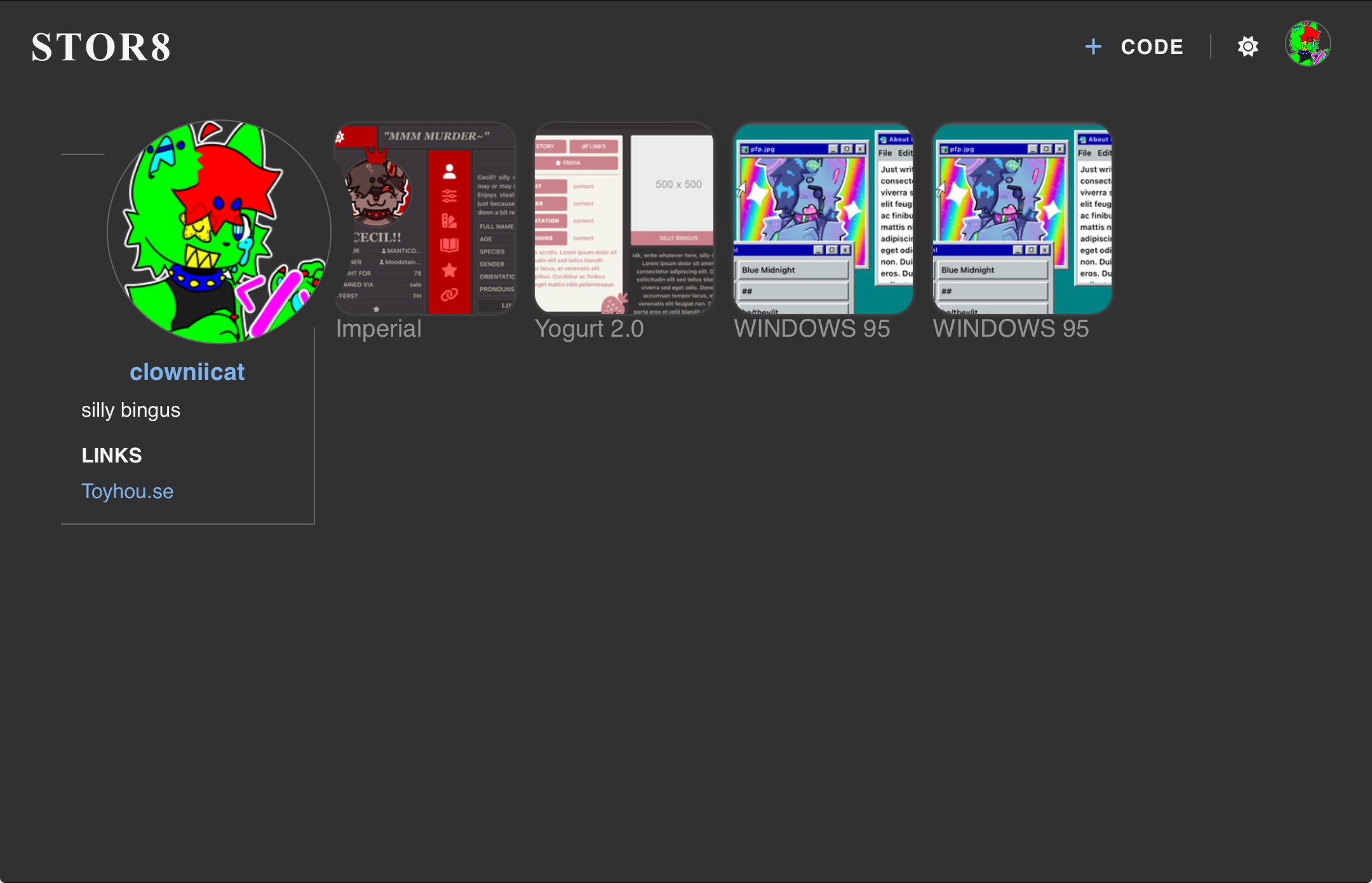
Task: Click the plus icon beside CODE
Action: (1094, 46)
